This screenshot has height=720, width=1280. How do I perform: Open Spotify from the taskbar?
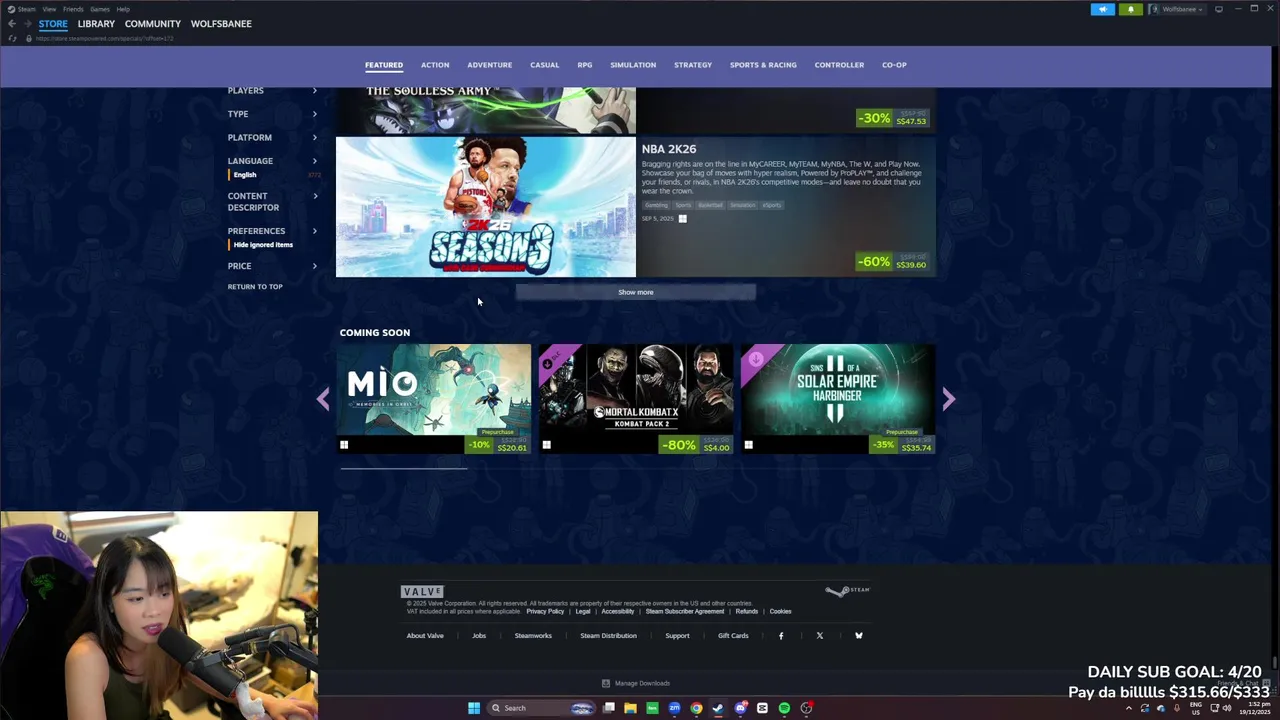[784, 708]
